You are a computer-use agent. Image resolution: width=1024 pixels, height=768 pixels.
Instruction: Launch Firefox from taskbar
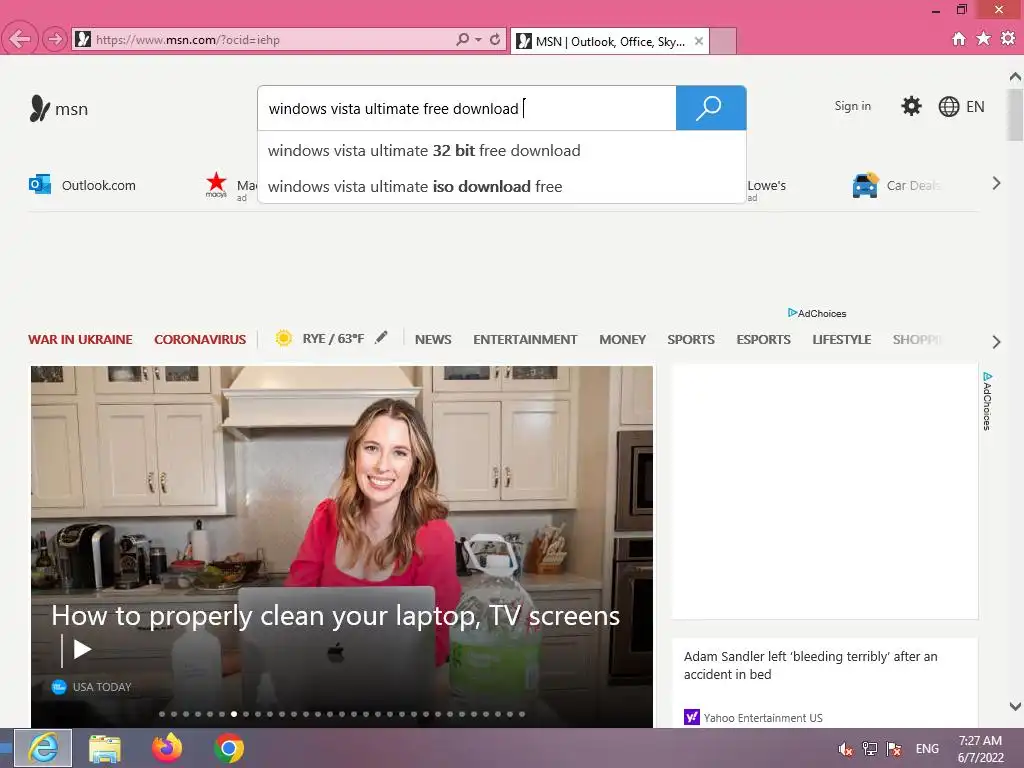pyautogui.click(x=167, y=748)
